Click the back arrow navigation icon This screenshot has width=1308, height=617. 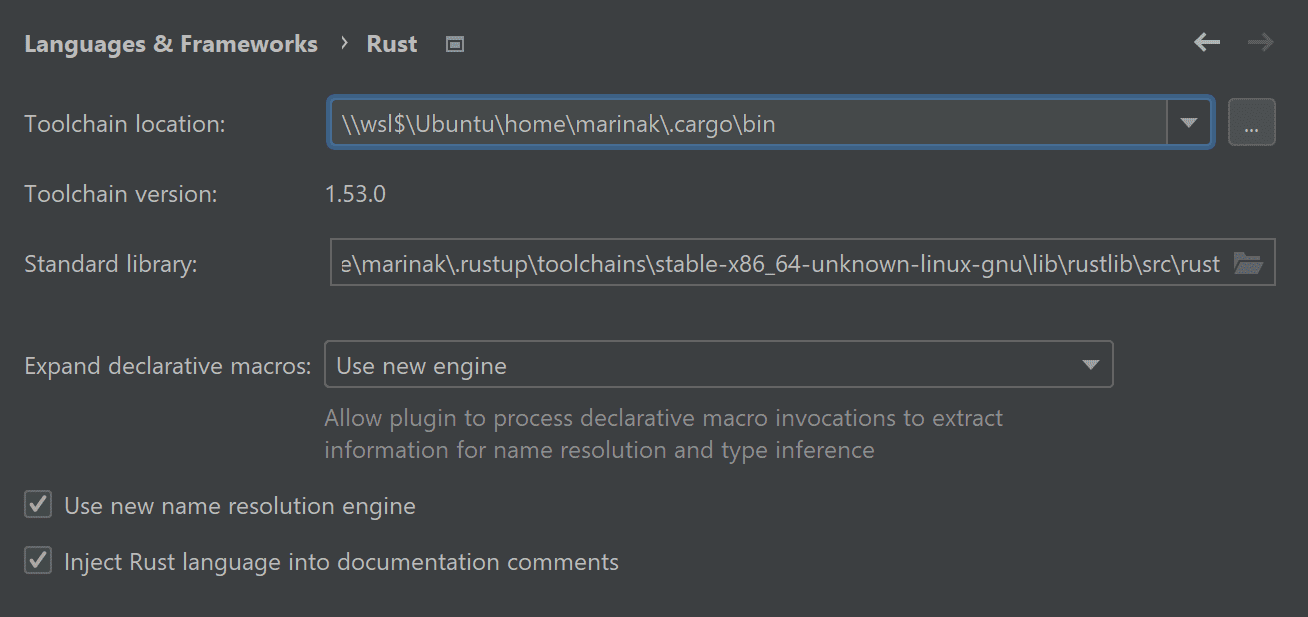[1207, 42]
